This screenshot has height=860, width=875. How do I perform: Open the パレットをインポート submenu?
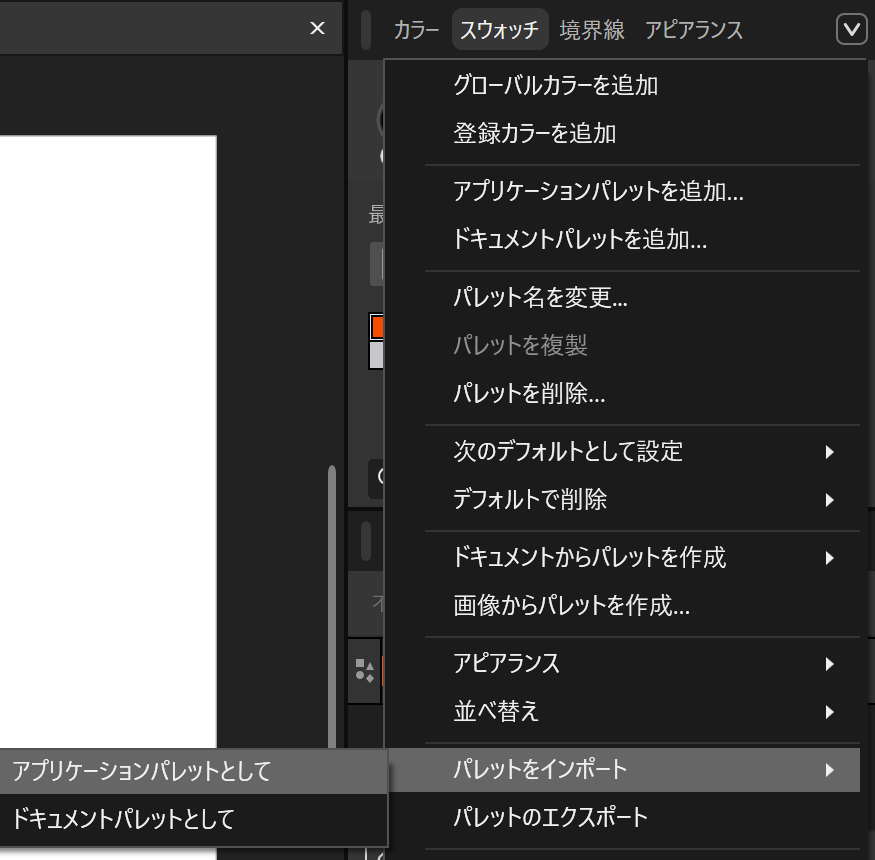coord(622,770)
